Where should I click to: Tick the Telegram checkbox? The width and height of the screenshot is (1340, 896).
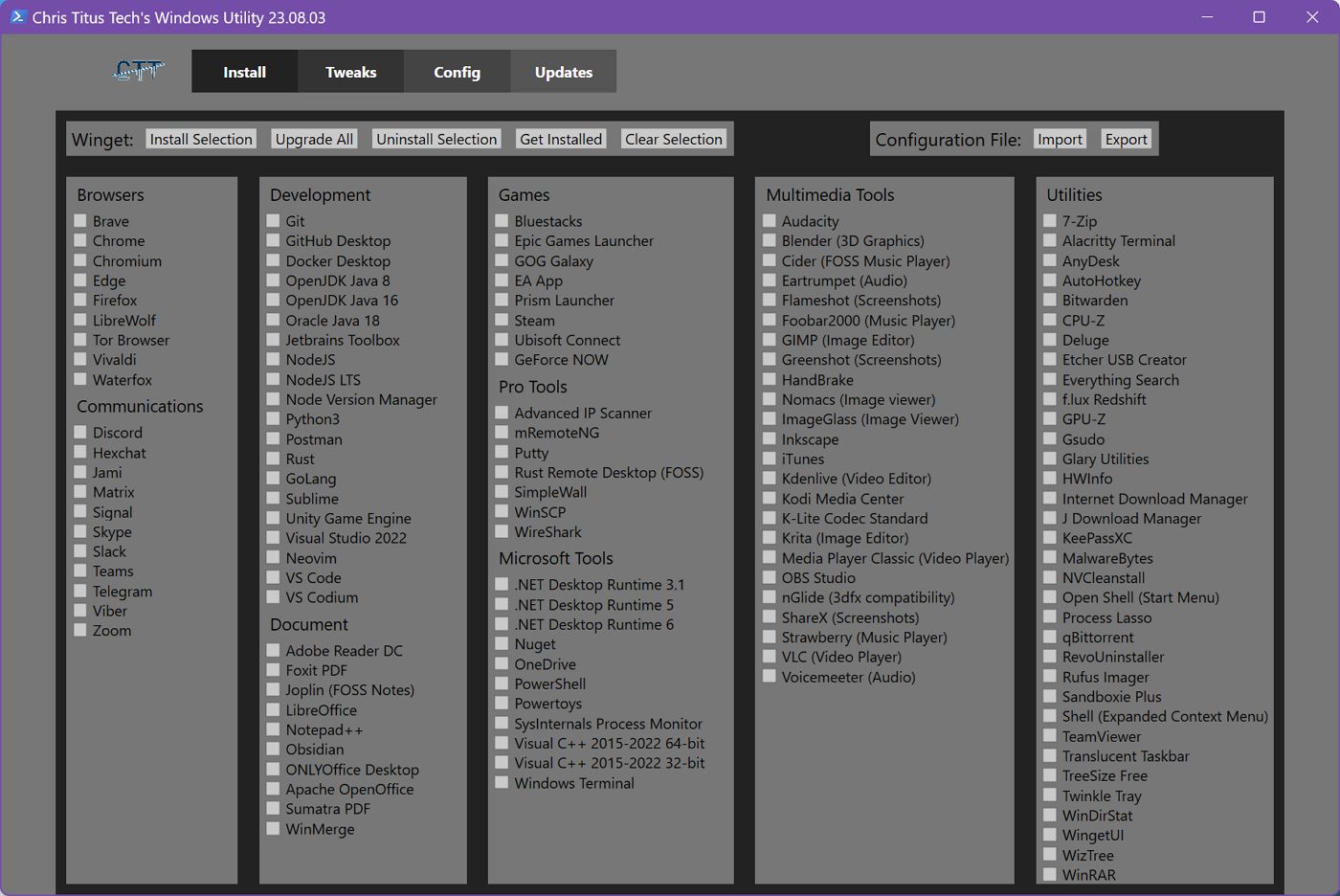click(80, 591)
